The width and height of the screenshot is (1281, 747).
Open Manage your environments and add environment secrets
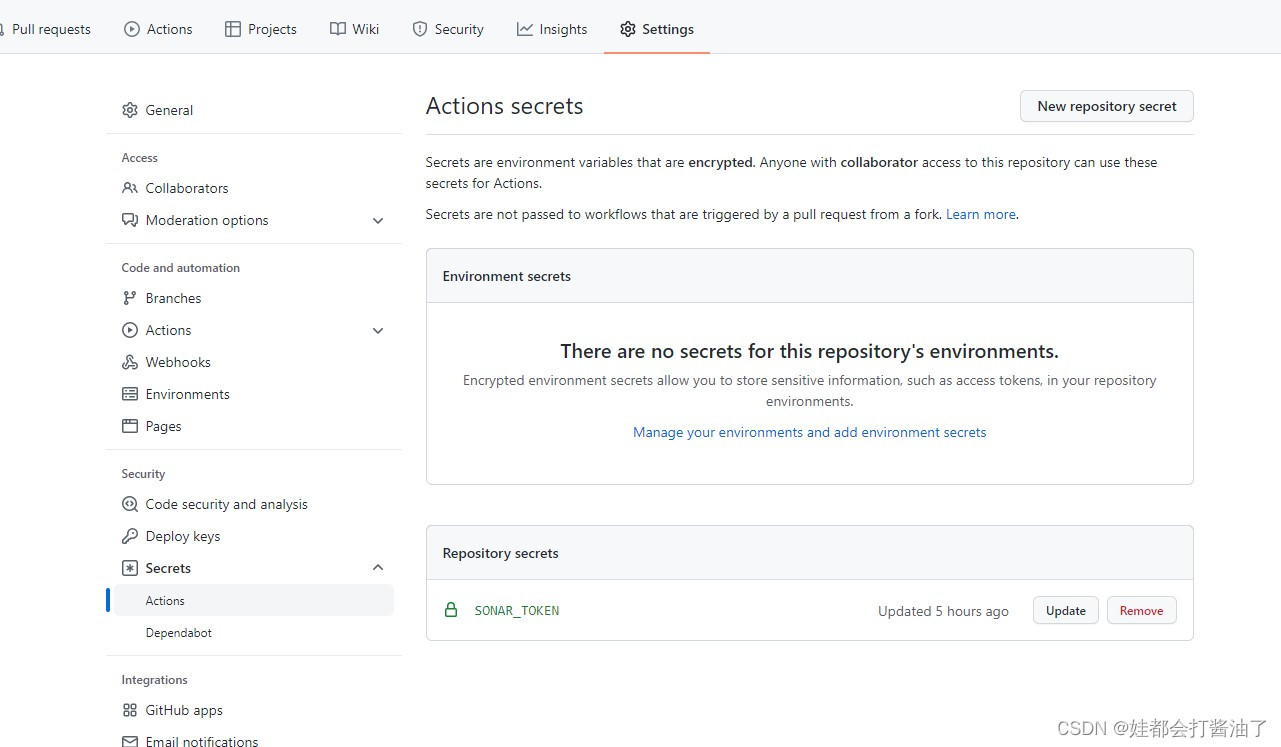pos(810,432)
